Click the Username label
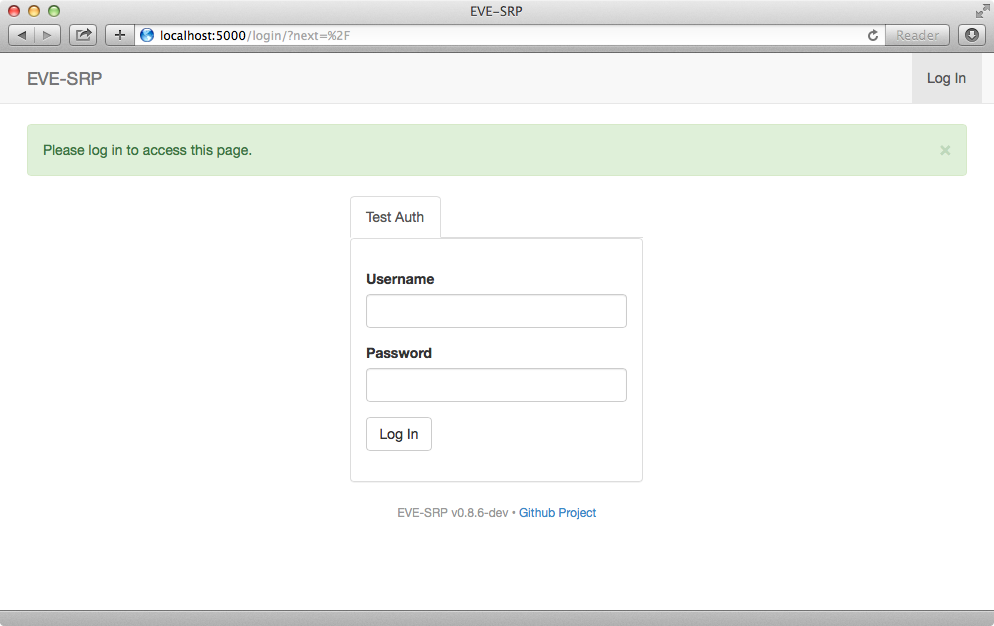994x626 pixels. 400,279
